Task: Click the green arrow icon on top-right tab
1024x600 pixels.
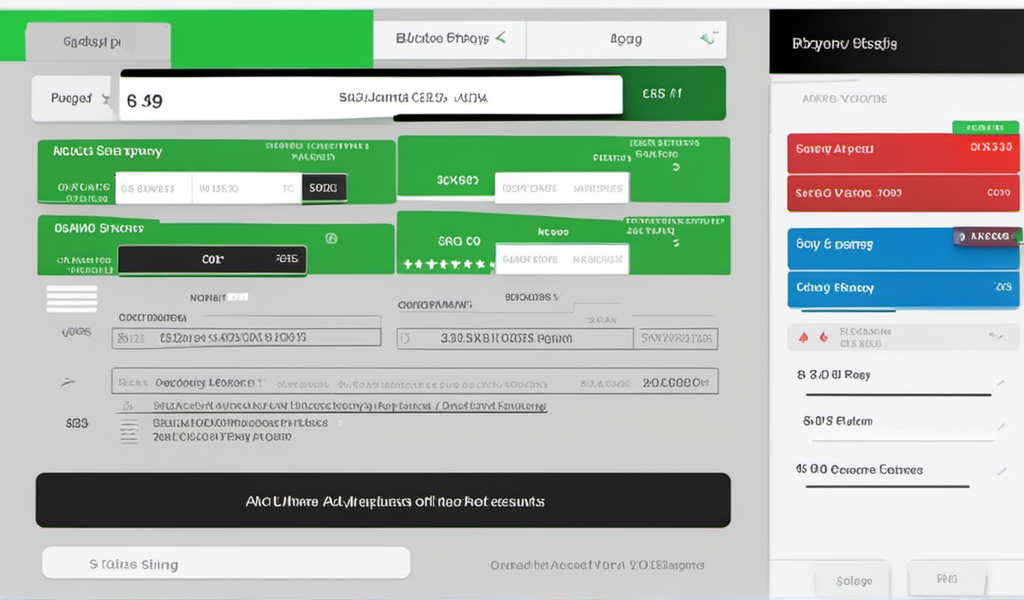Action: click(x=708, y=39)
